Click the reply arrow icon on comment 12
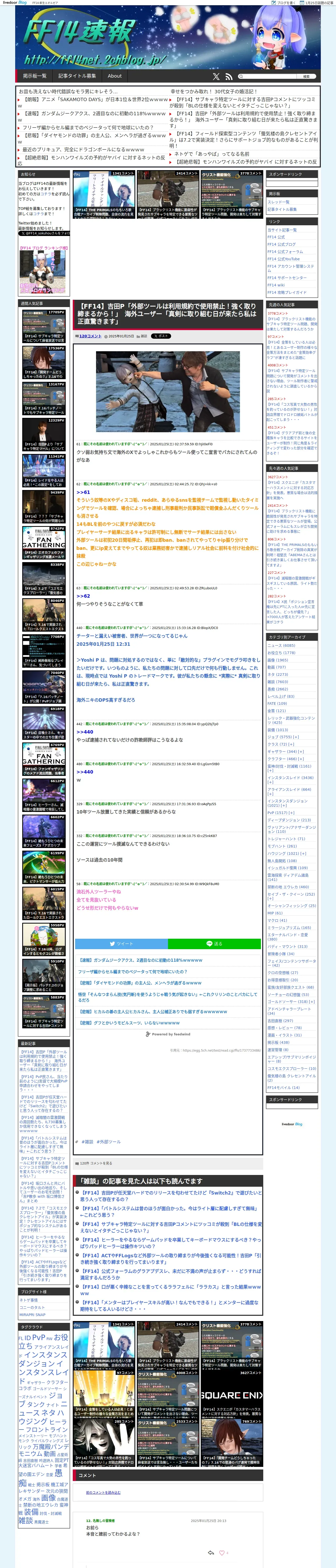Screen dimensions: 336x1568 pyautogui.click(x=210, y=1553)
